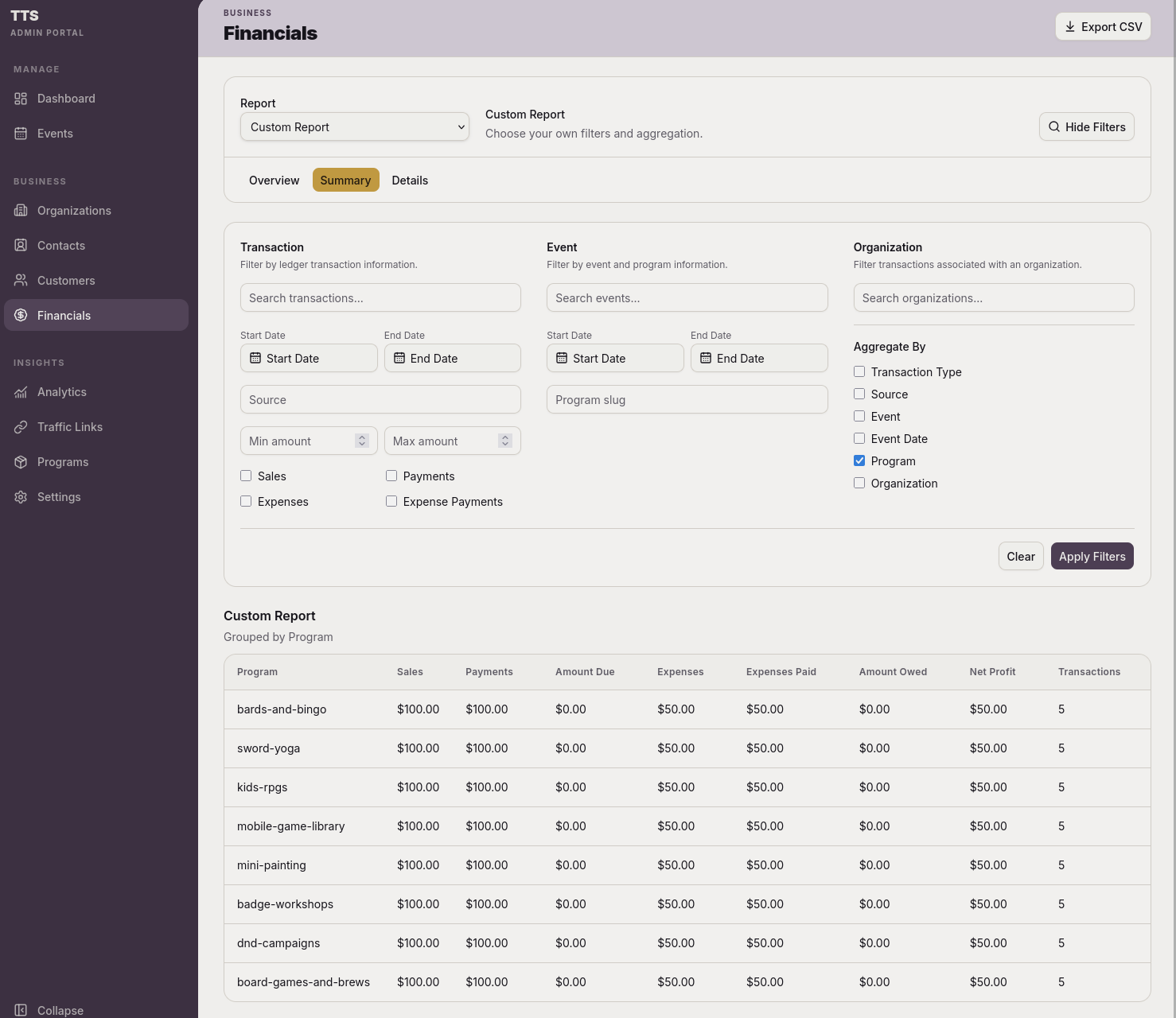The image size is (1176, 1018).
Task: Enable aggregate by Transaction Type
Action: click(859, 371)
